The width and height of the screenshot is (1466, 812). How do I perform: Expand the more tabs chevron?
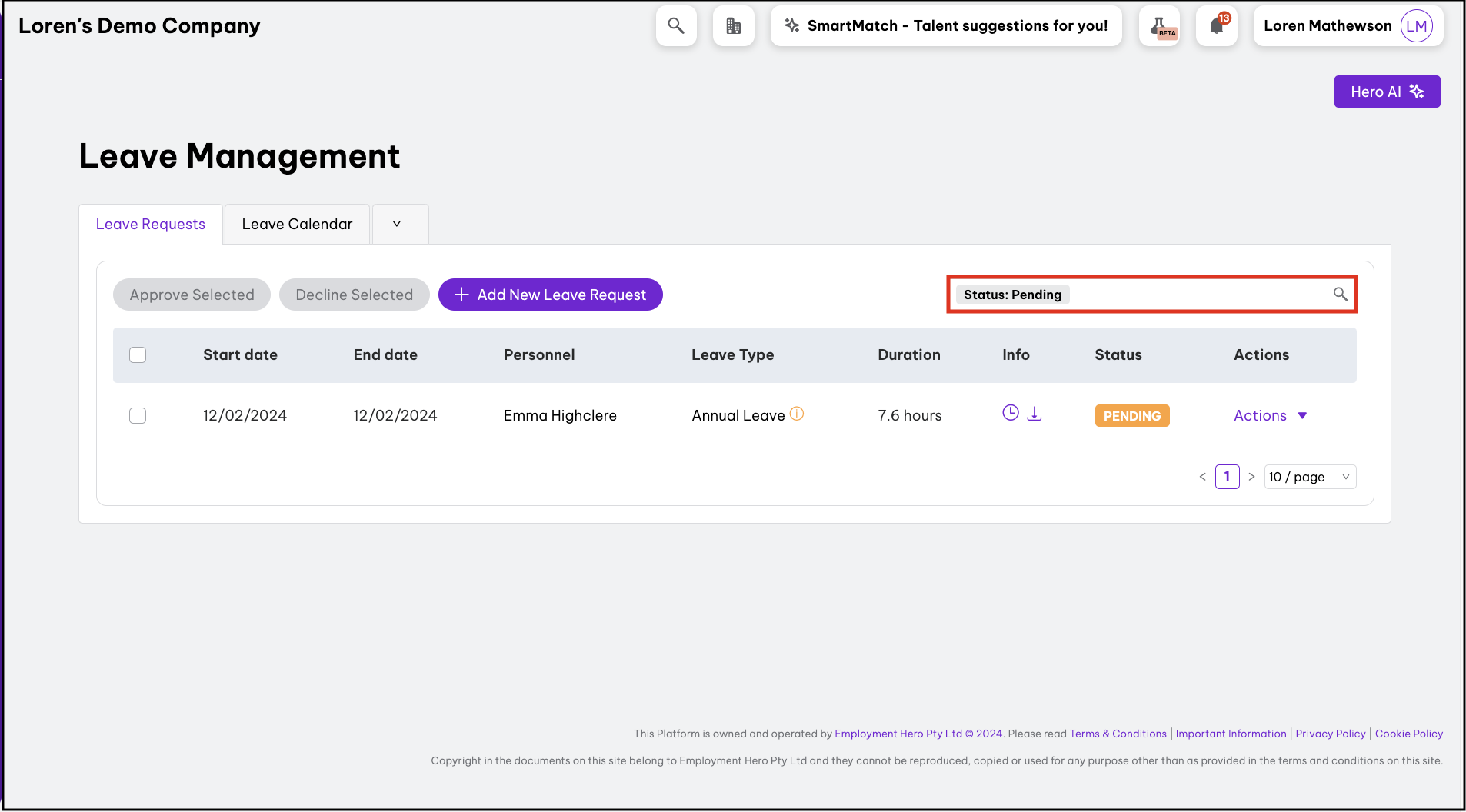[x=397, y=224]
